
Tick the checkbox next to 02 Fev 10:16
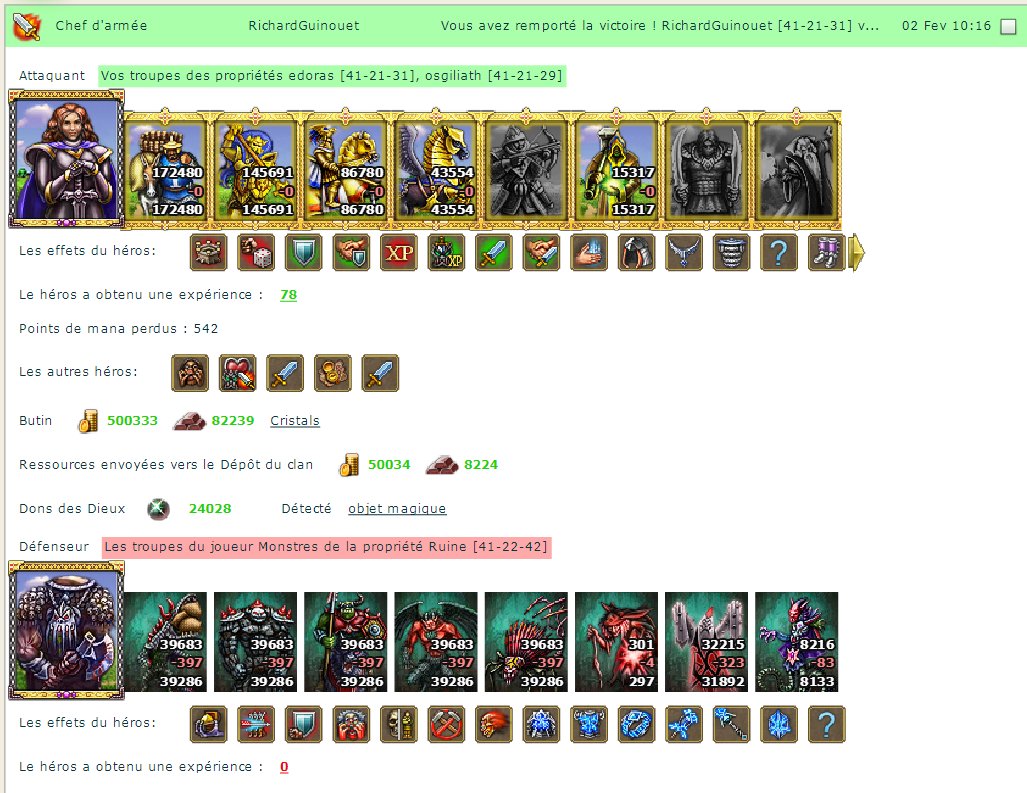tap(1009, 26)
